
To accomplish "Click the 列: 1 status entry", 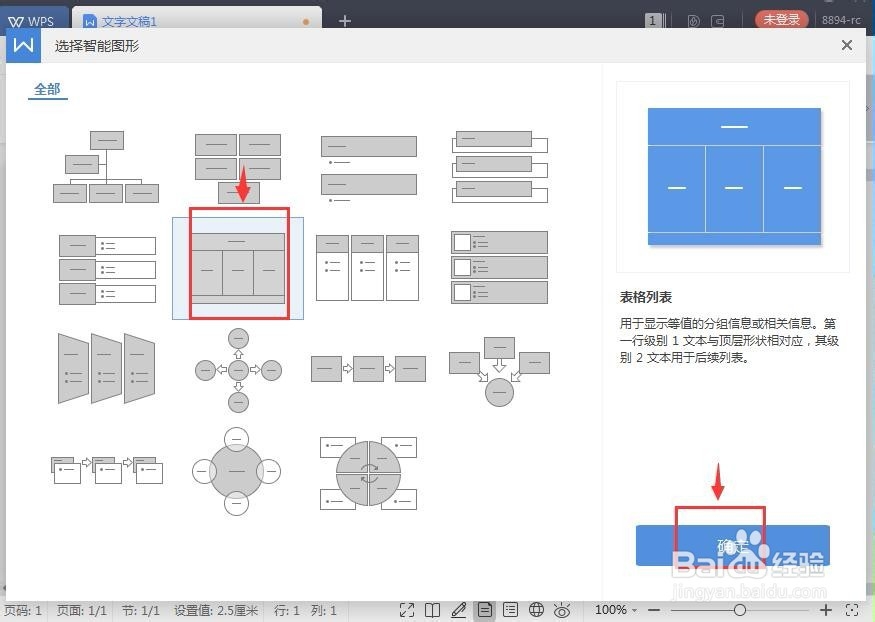I will point(324,610).
